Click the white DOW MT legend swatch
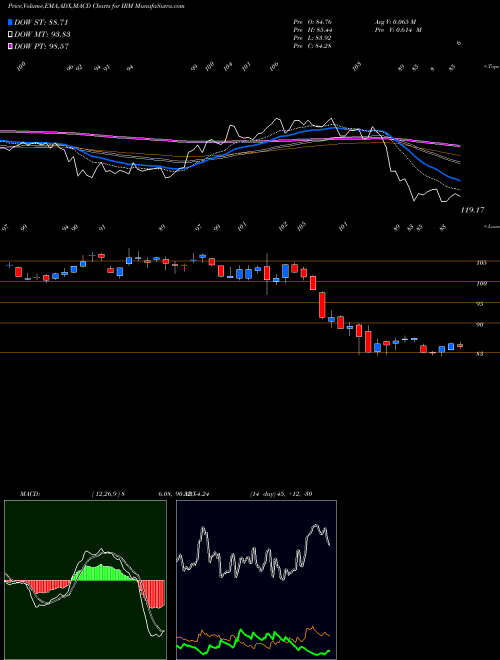The height and width of the screenshot is (660, 500). coord(10,35)
